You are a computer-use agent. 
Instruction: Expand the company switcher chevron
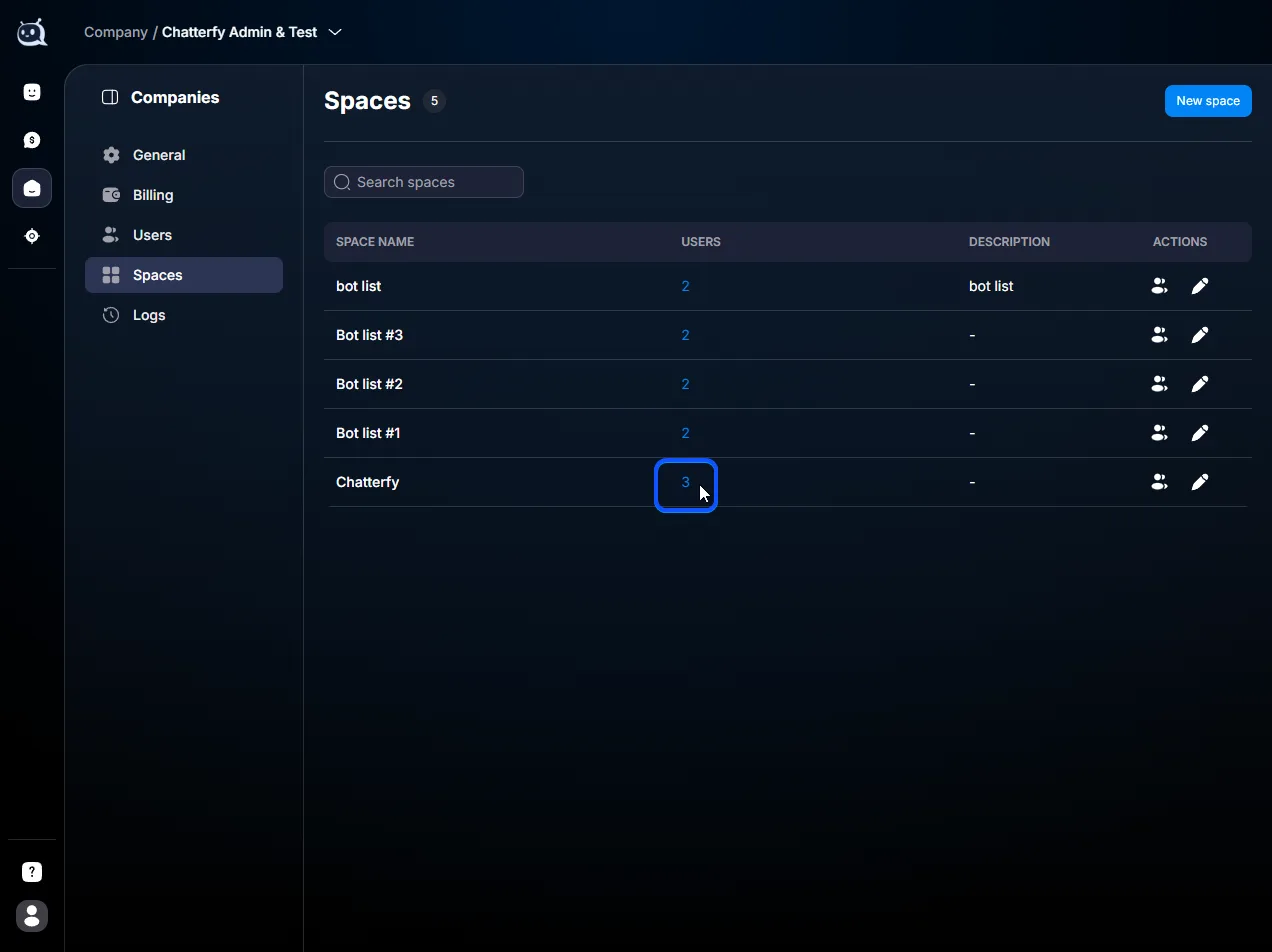point(335,32)
